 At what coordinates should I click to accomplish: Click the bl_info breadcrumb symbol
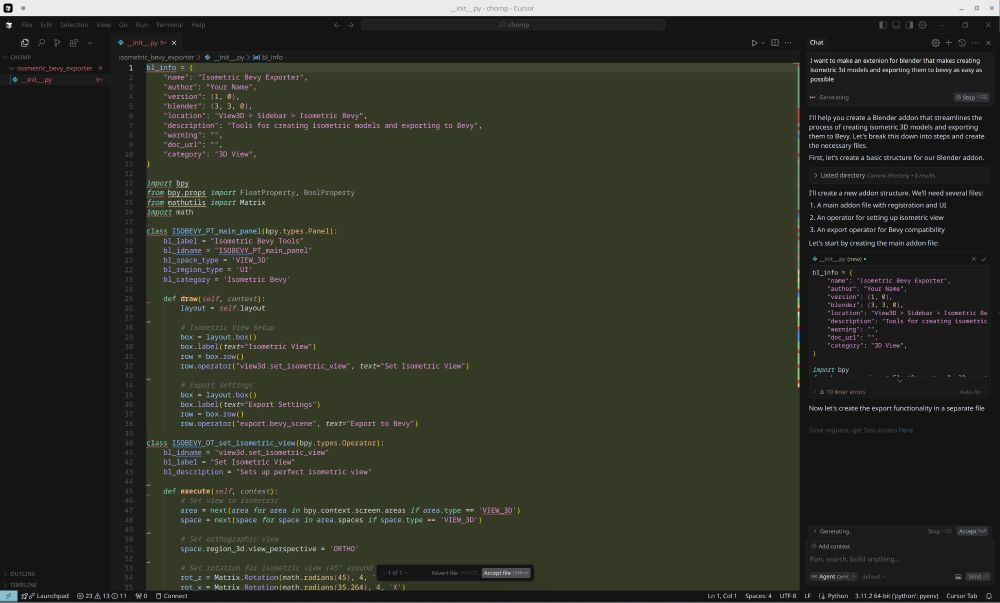point(267,57)
